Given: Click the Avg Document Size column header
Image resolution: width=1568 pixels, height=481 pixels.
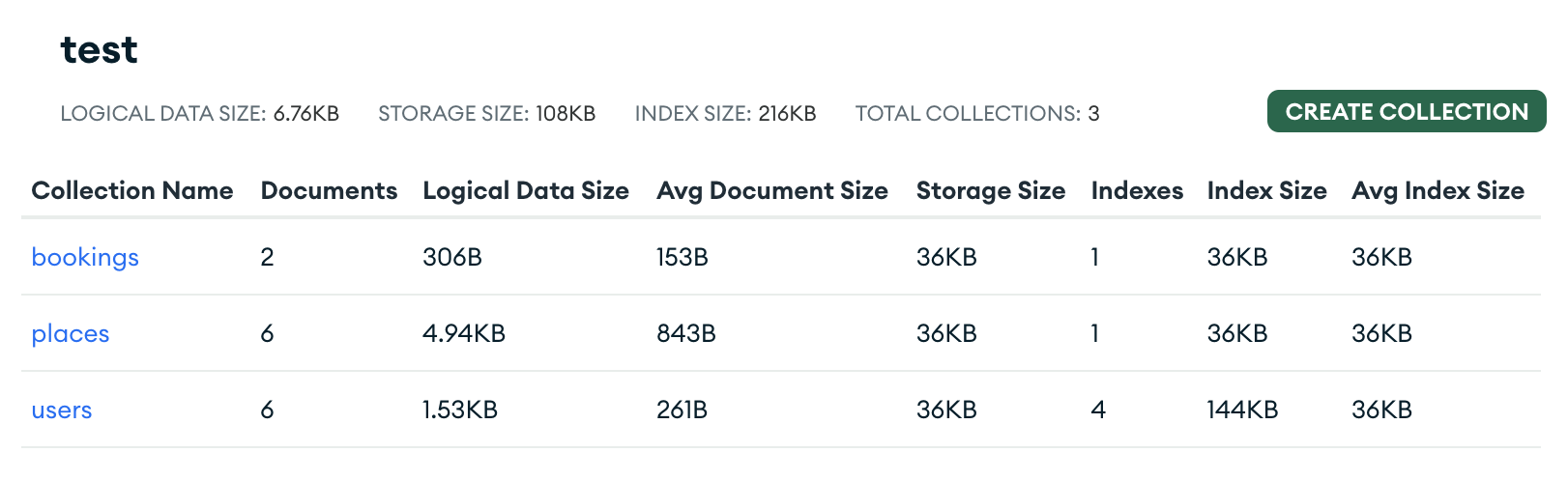Looking at the screenshot, I should [772, 190].
